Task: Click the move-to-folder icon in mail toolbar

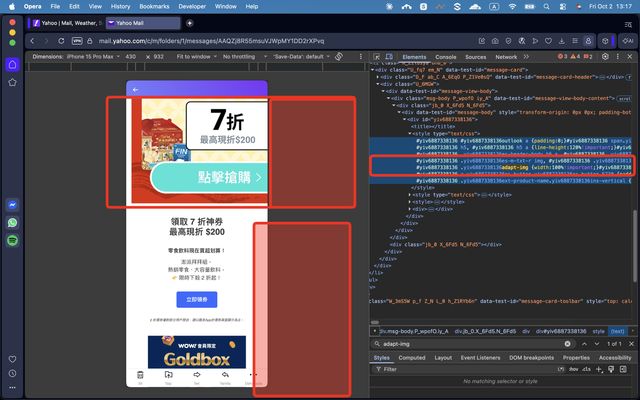Action: pos(169,375)
